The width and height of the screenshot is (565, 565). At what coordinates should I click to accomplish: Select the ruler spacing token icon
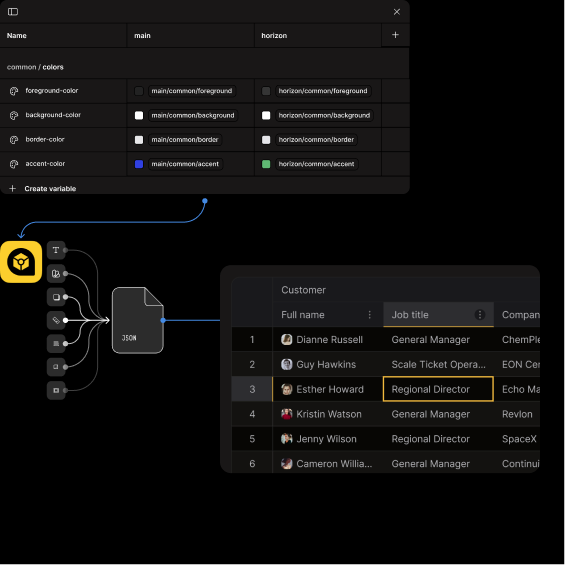point(56,320)
